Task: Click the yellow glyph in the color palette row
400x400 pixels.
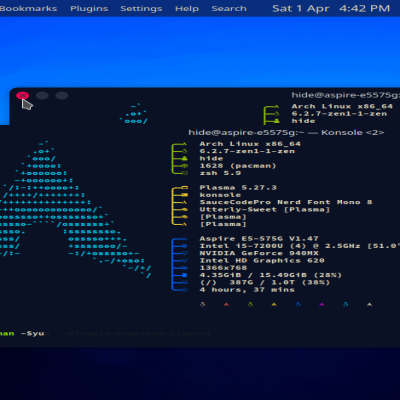Action: pyautogui.click(x=274, y=304)
